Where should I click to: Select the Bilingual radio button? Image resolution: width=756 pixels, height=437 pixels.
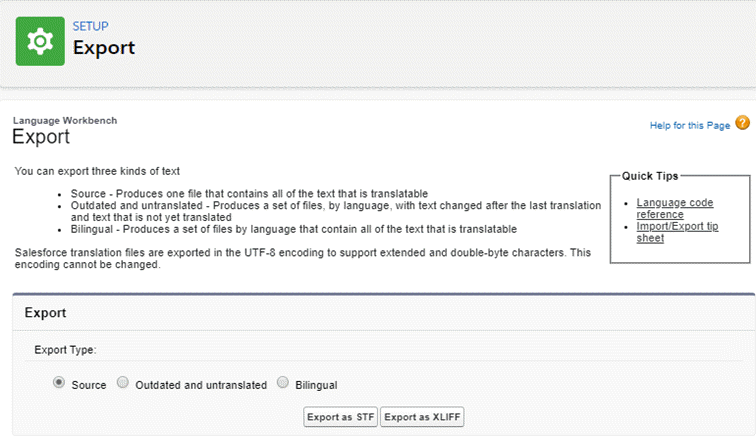pyautogui.click(x=283, y=382)
